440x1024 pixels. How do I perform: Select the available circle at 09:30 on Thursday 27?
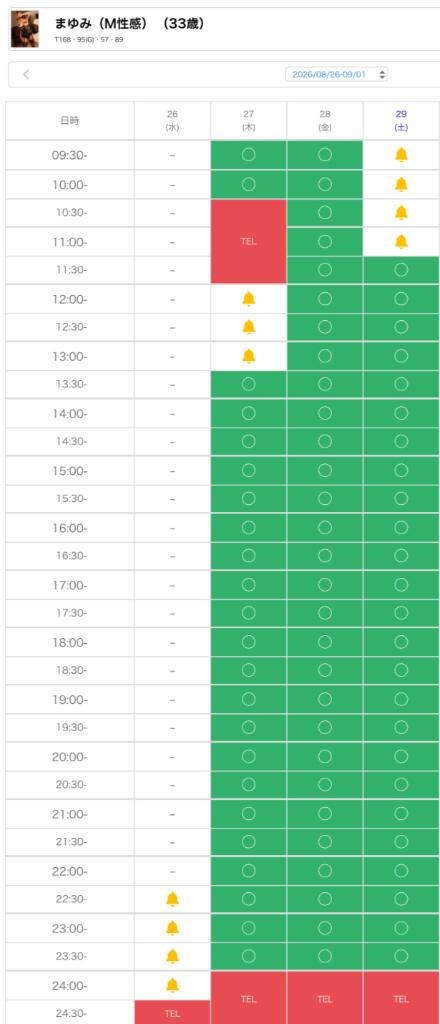[x=248, y=155]
